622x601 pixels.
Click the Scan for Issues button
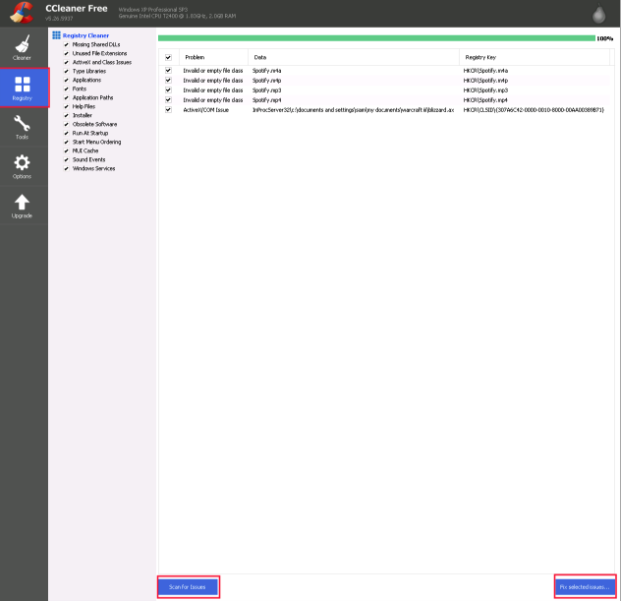188,587
